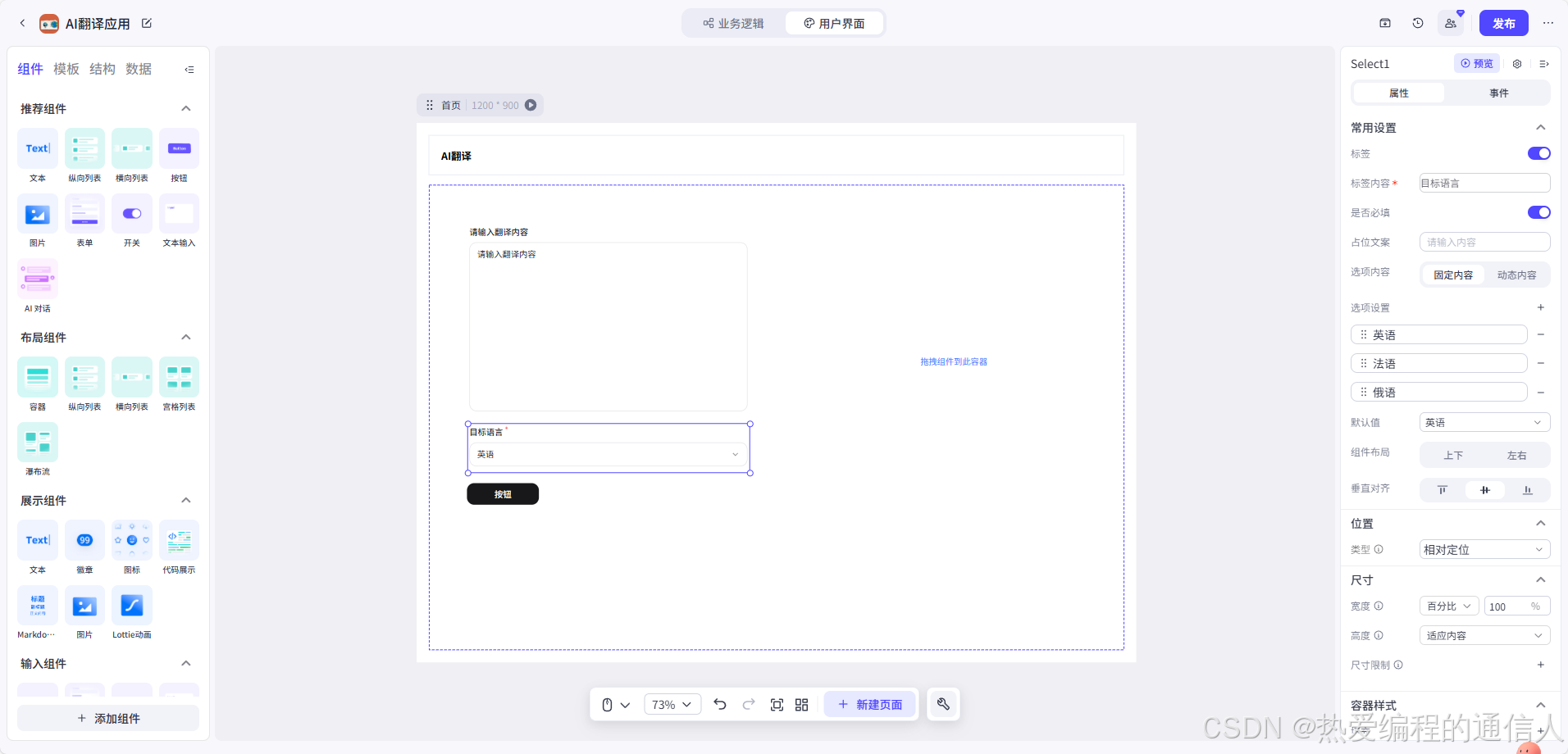Image resolution: width=1568 pixels, height=754 pixels.
Task: Set component layout to left-right
Action: pyautogui.click(x=1516, y=455)
